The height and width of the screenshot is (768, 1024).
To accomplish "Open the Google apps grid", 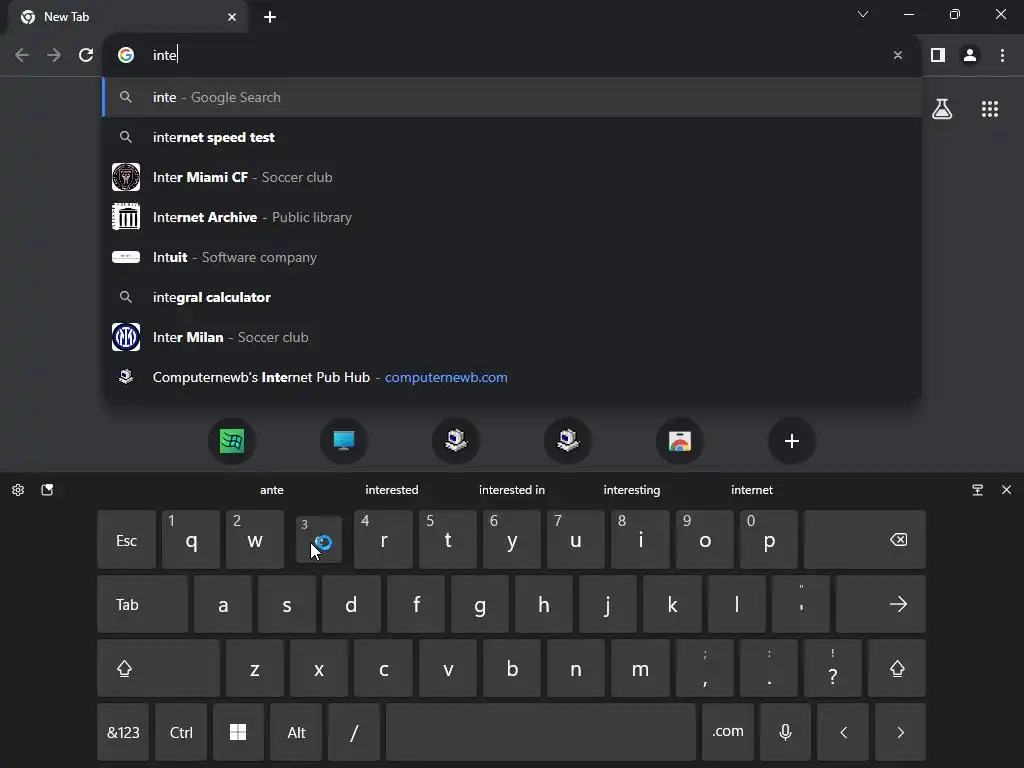I will tap(990, 109).
